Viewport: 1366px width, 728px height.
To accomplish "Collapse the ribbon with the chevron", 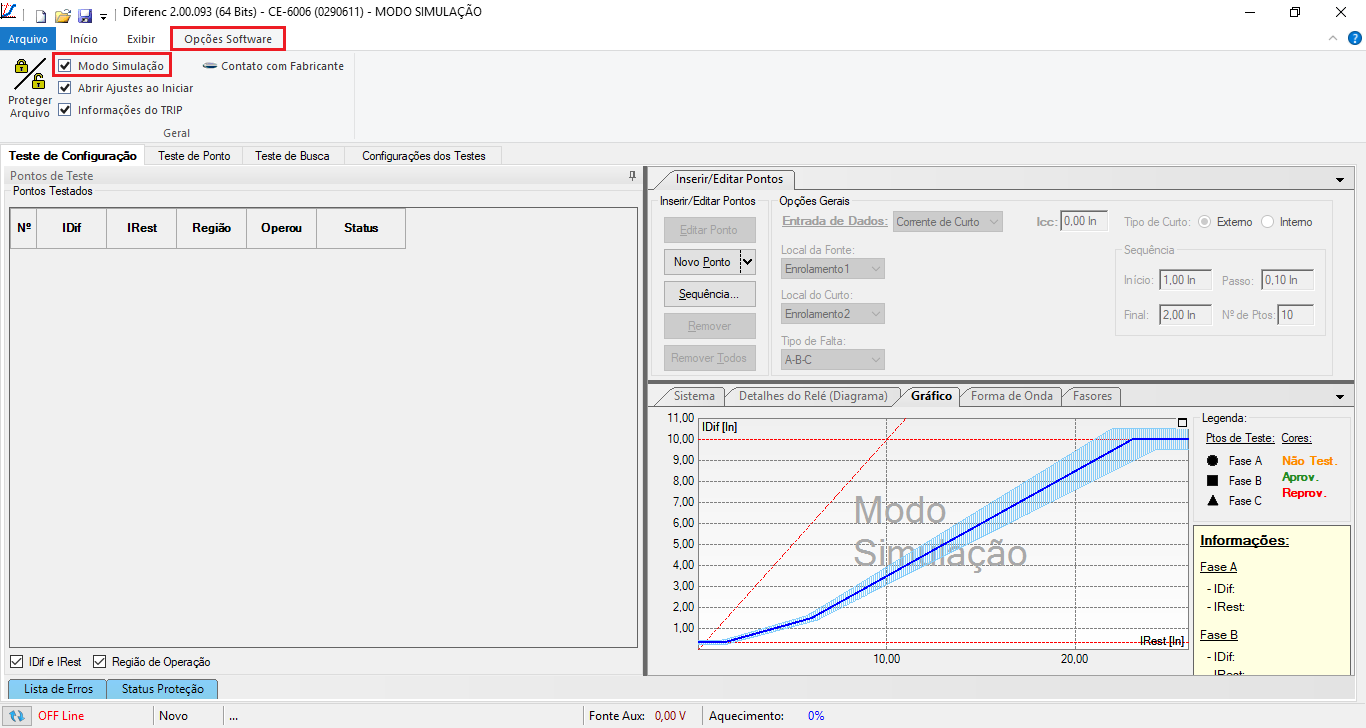I will [1332, 38].
